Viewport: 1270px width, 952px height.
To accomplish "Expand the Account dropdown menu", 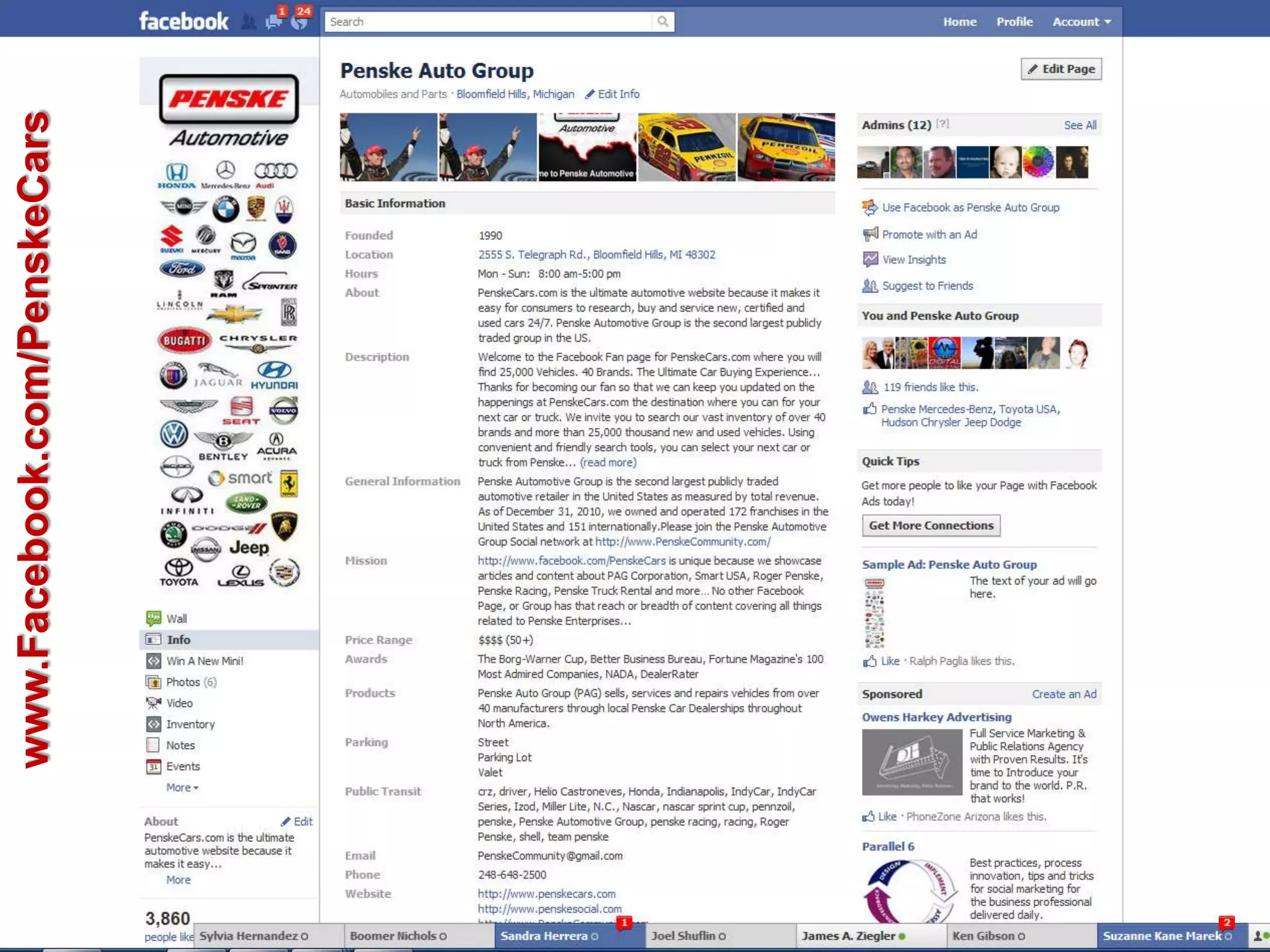I will [x=1081, y=22].
